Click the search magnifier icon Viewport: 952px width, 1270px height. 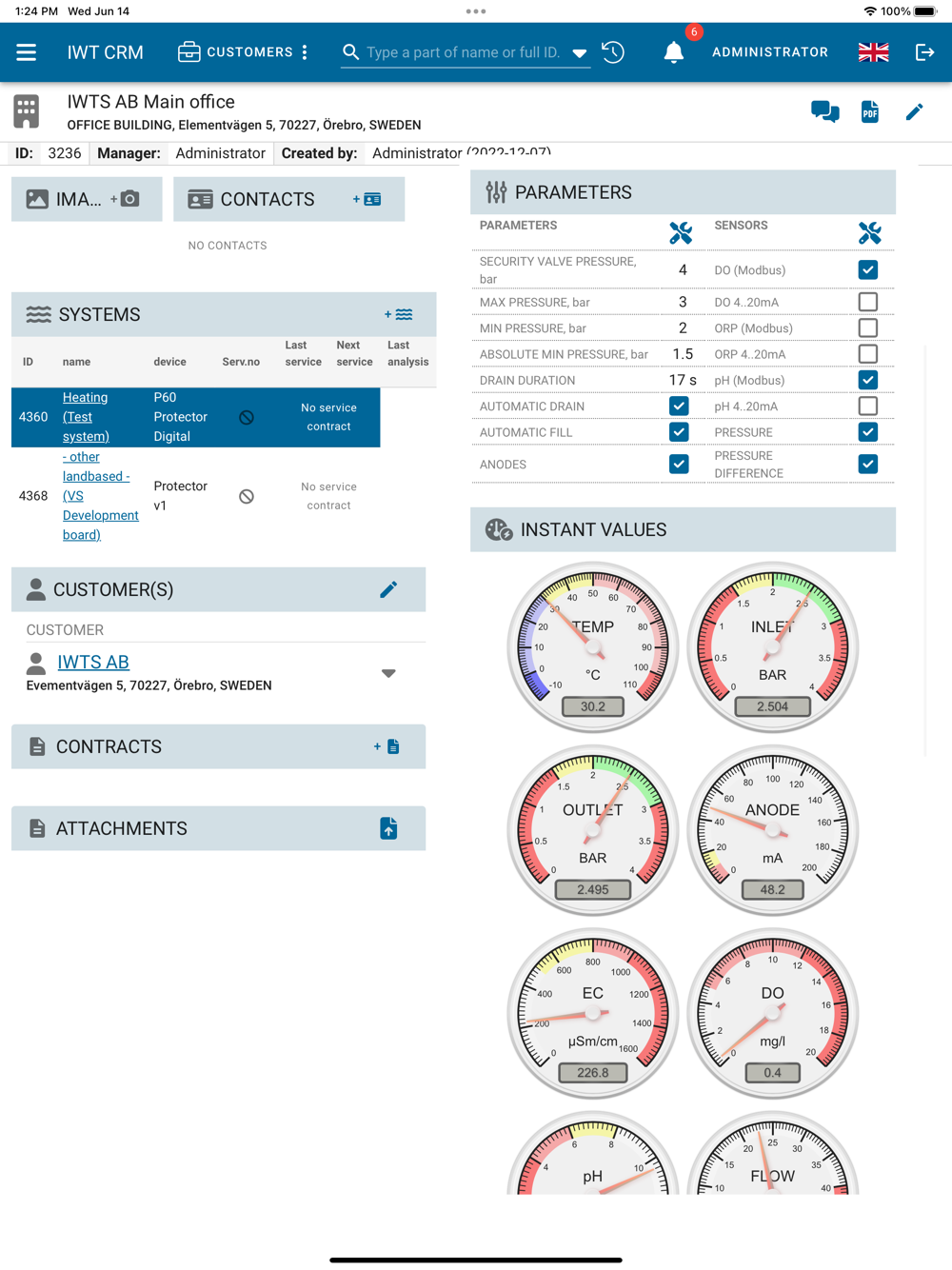click(351, 52)
